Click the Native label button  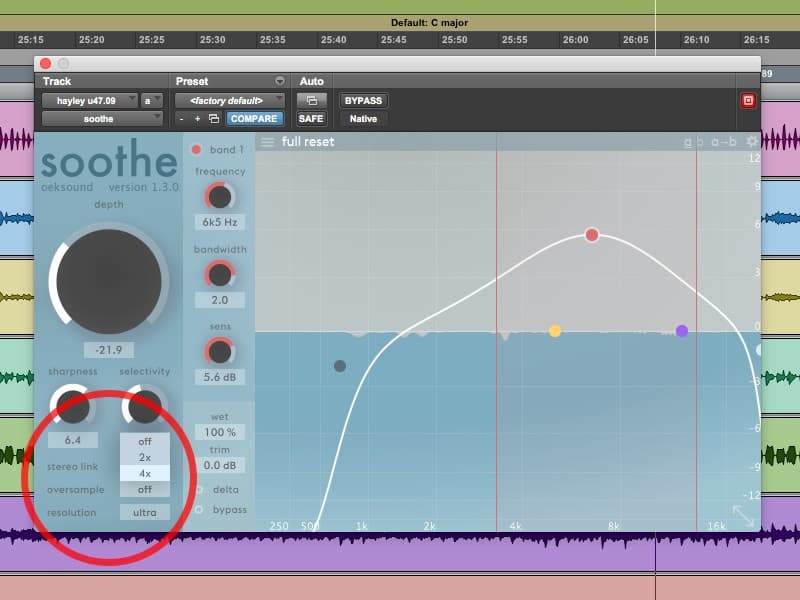tap(363, 119)
